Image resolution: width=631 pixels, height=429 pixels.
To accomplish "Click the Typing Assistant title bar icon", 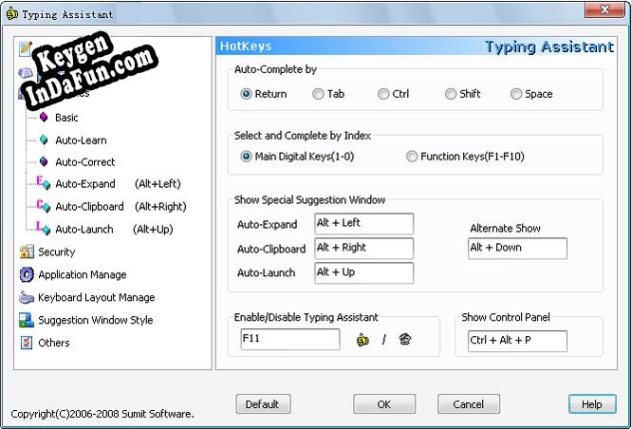I will click(x=12, y=14).
